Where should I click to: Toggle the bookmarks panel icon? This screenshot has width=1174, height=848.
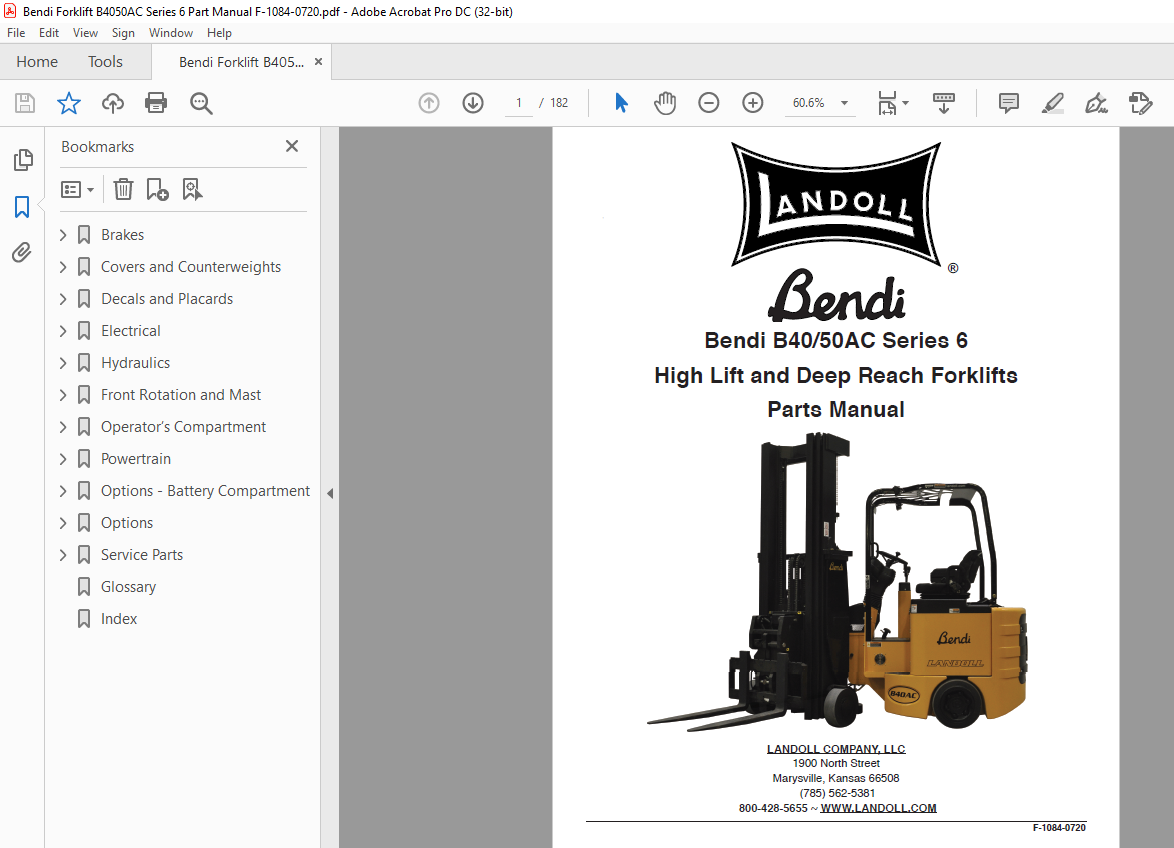coord(22,207)
